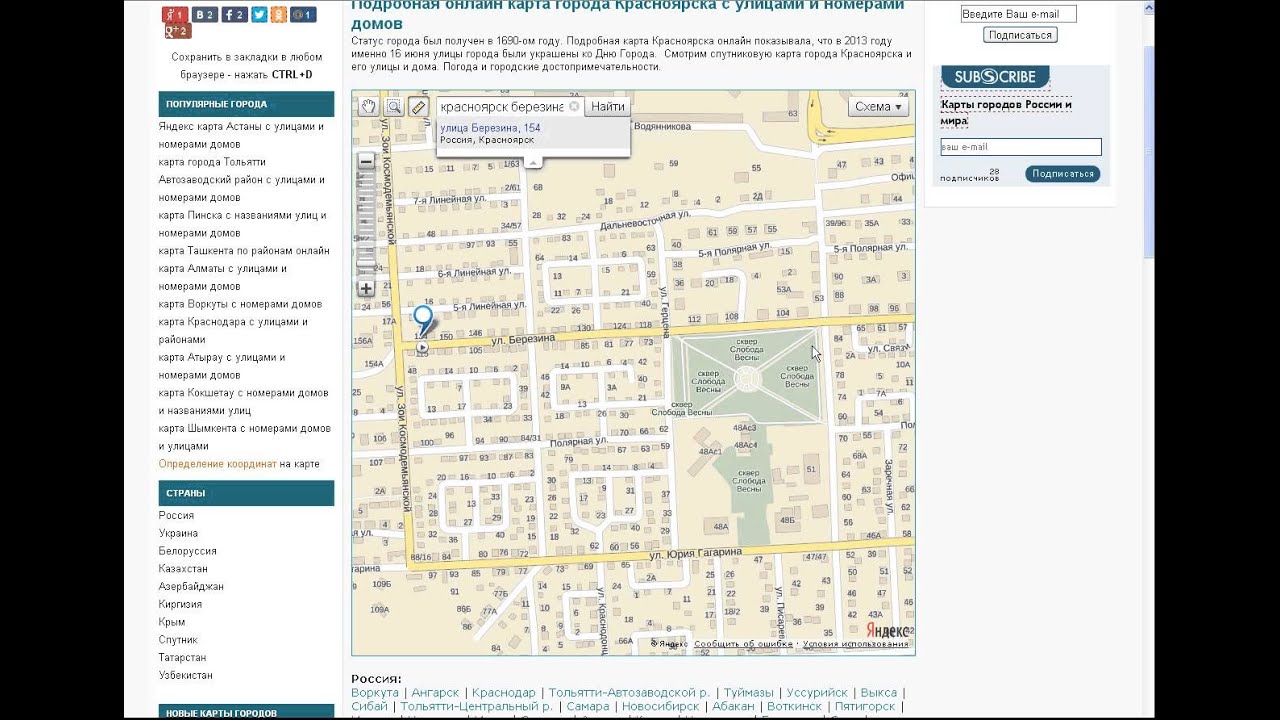Select Спутник in the countries list
This screenshot has height=720, width=1280.
[178, 640]
